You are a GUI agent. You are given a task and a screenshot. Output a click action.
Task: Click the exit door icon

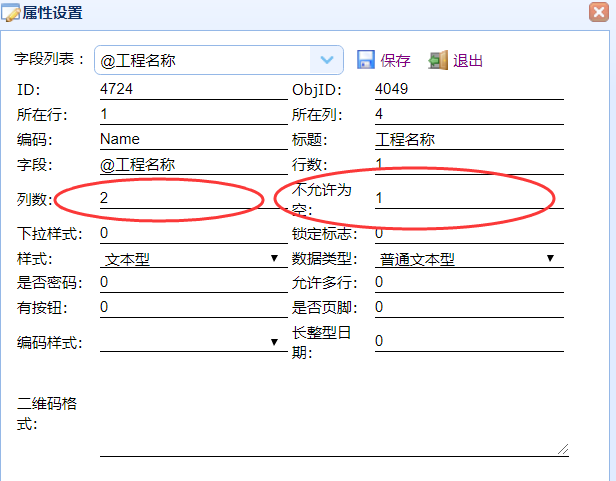click(438, 60)
